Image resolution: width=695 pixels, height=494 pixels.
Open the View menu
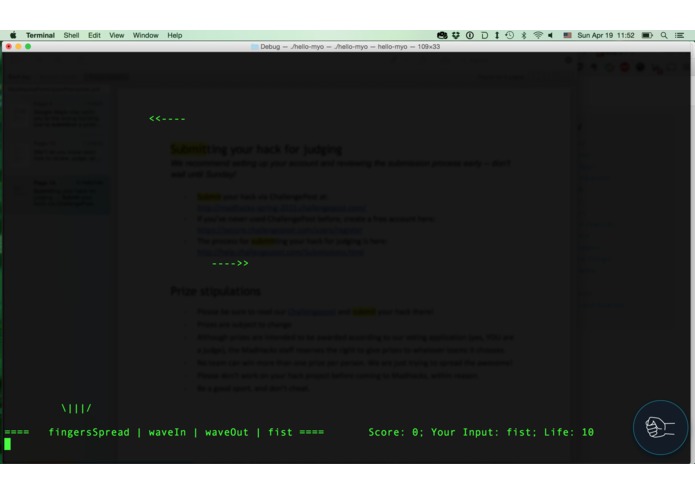[x=117, y=35]
